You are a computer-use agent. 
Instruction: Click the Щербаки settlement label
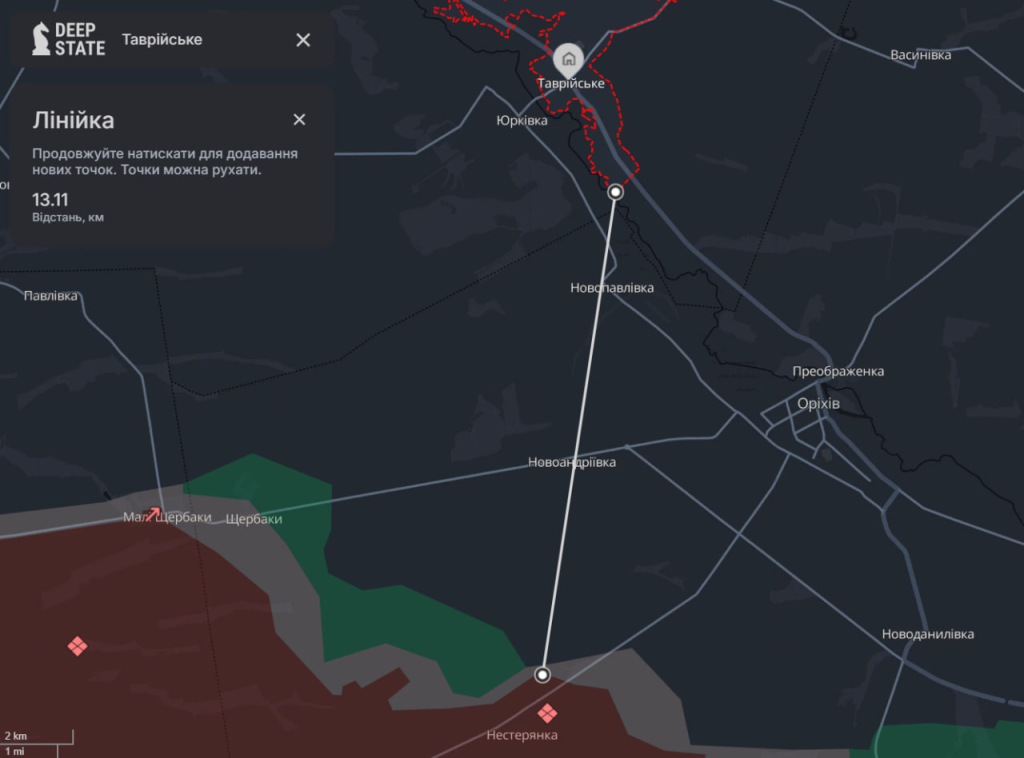(254, 519)
